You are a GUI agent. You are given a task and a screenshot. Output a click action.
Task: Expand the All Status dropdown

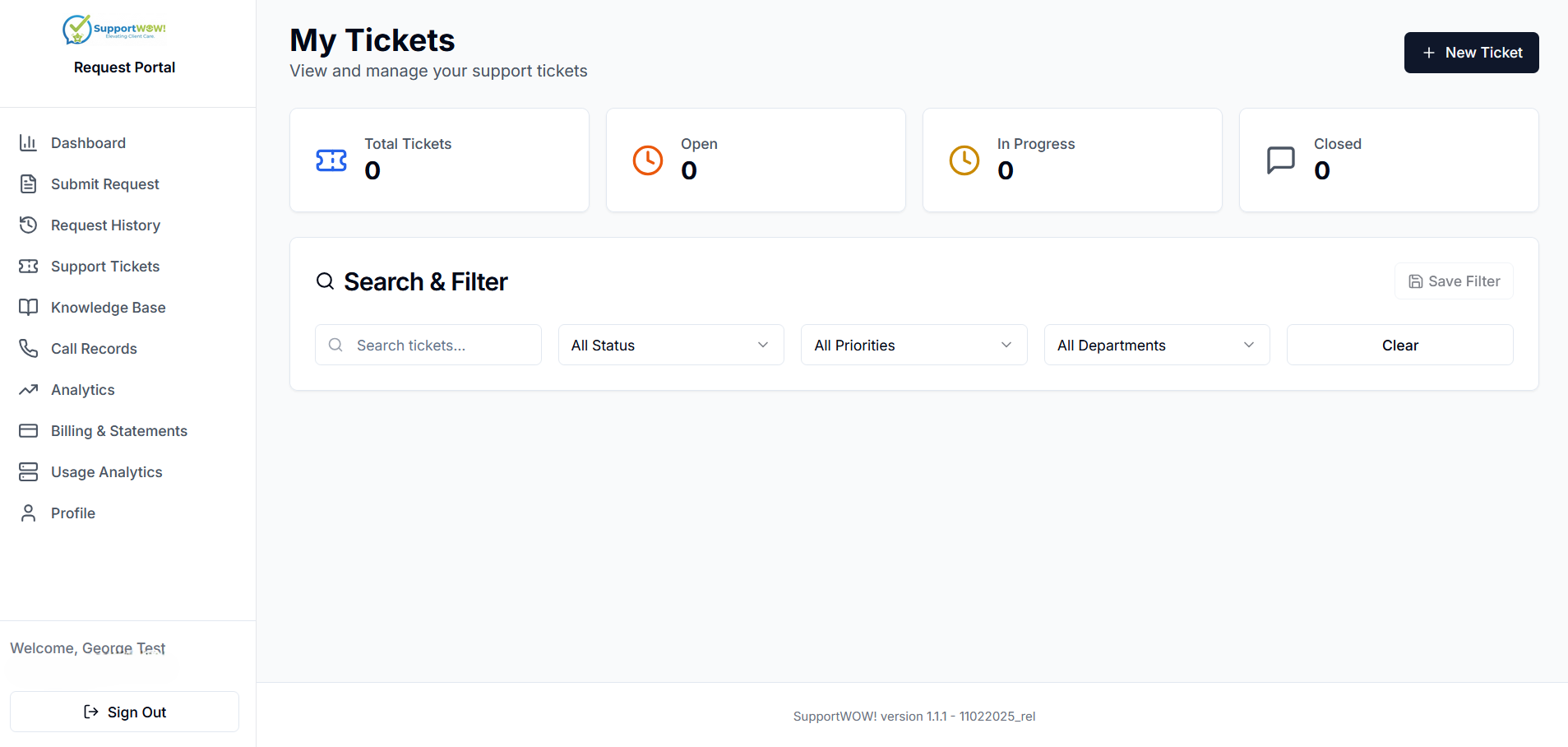click(x=670, y=346)
